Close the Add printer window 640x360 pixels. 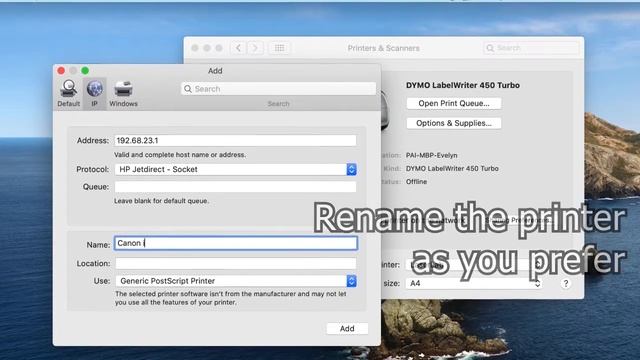61,71
